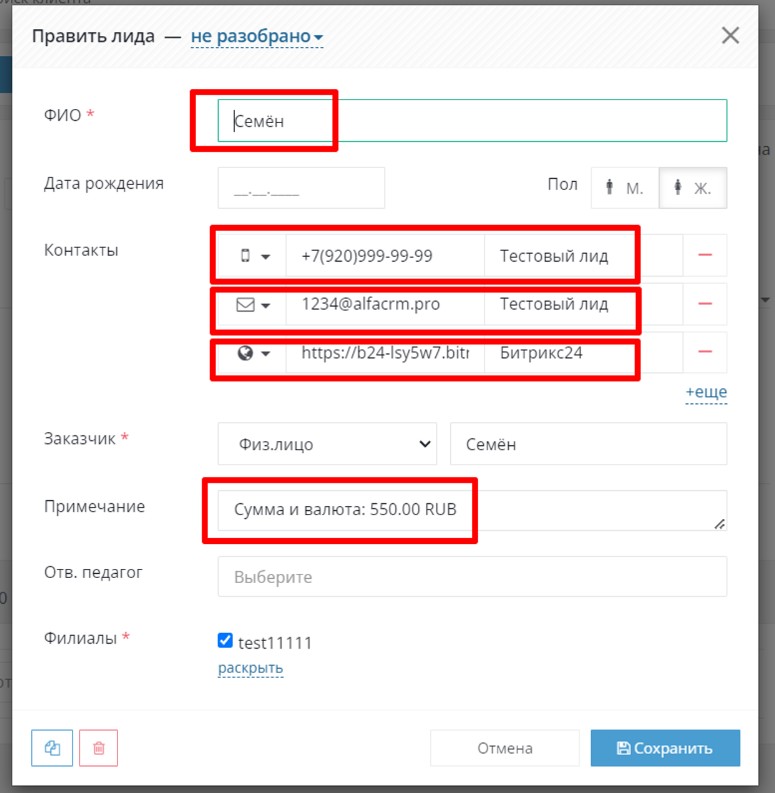The width and height of the screenshot is (775, 793).
Task: Close the Править лида dialog
Action: (x=730, y=36)
